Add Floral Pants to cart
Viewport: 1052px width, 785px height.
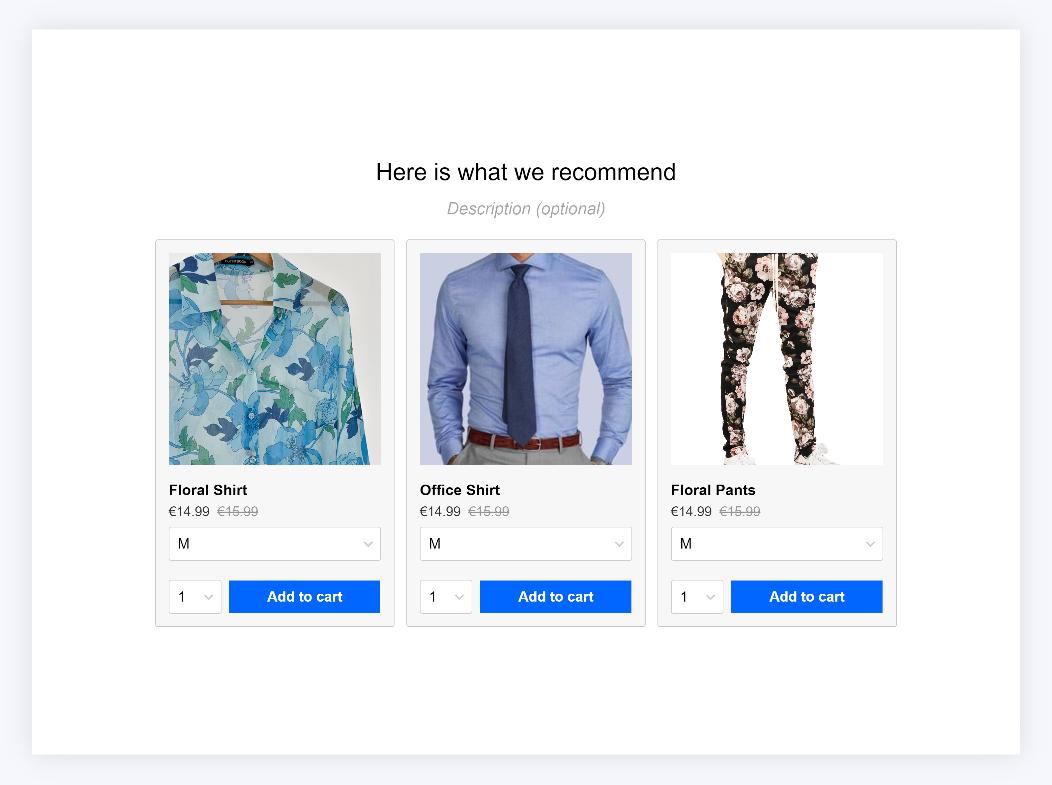806,596
